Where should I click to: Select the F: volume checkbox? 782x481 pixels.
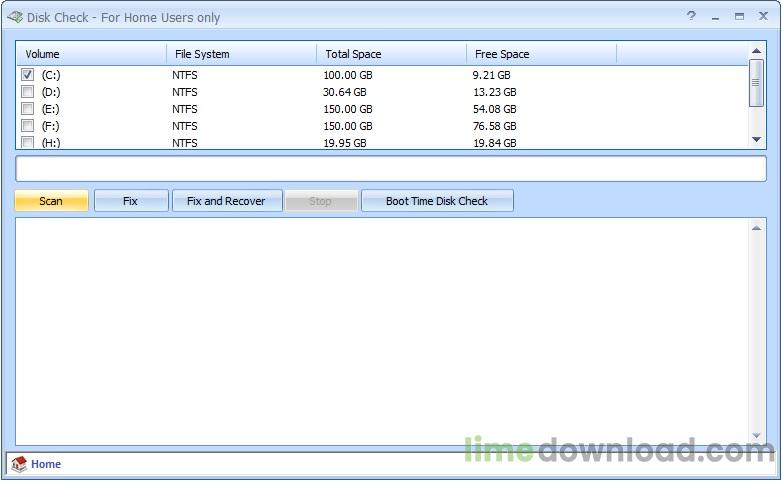pos(28,126)
